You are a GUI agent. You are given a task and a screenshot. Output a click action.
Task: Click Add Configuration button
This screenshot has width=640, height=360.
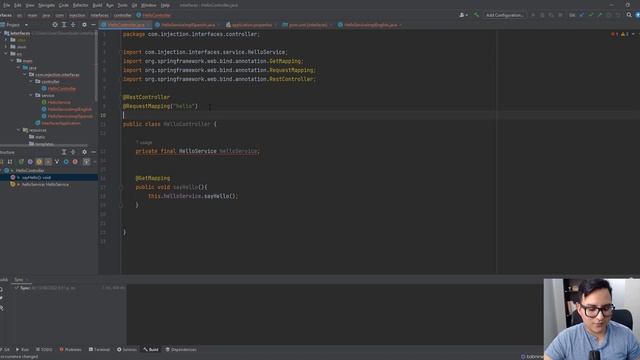504,15
